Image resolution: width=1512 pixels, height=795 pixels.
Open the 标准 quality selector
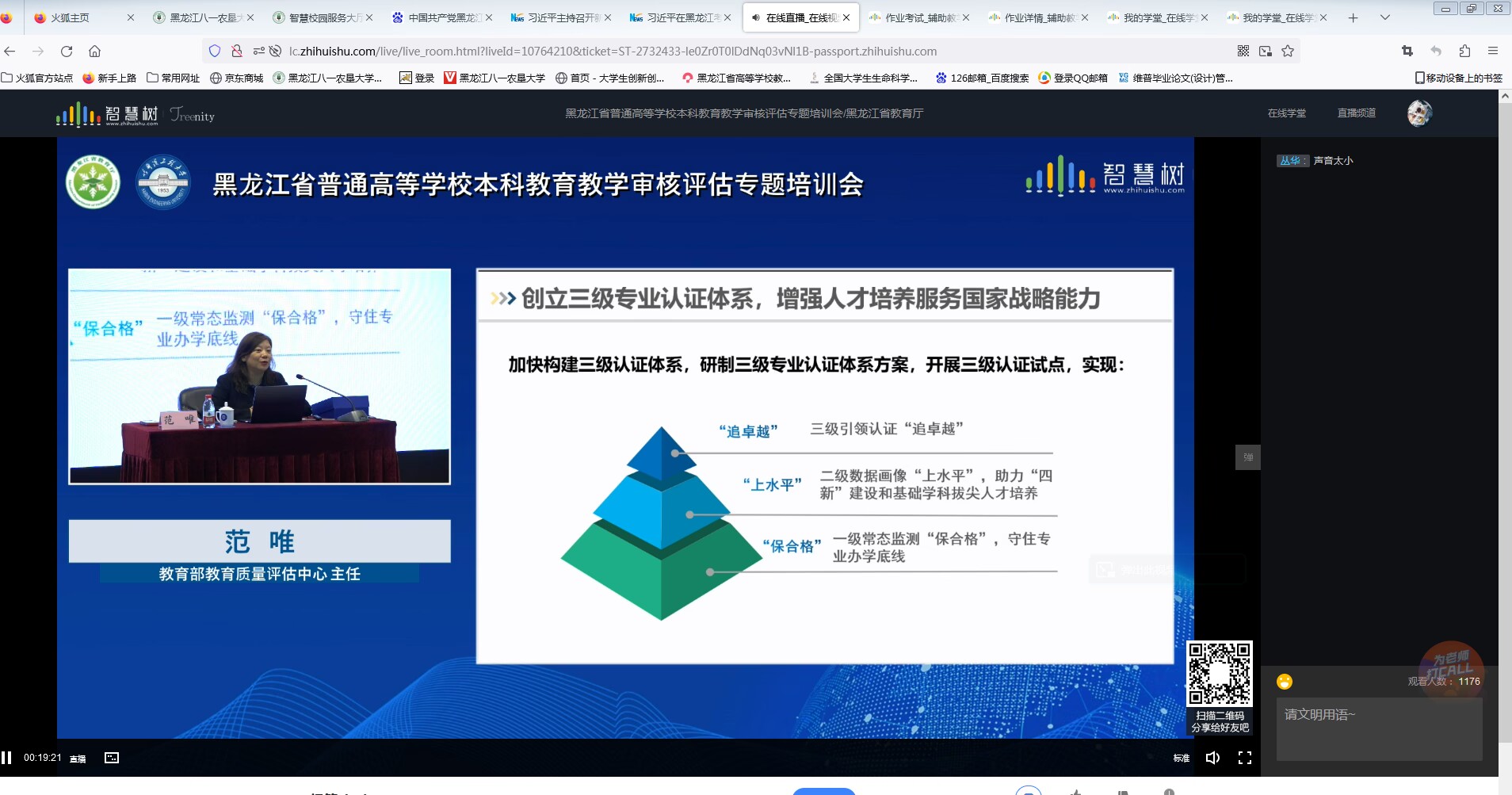pyautogui.click(x=1181, y=758)
